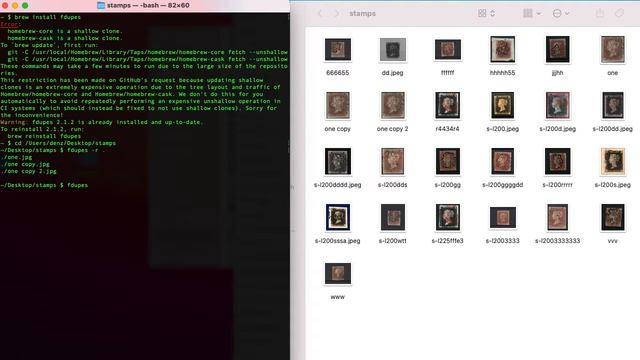This screenshot has height=360, width=640.
Task: Select the s-l200ggggdd file
Action: point(502,161)
